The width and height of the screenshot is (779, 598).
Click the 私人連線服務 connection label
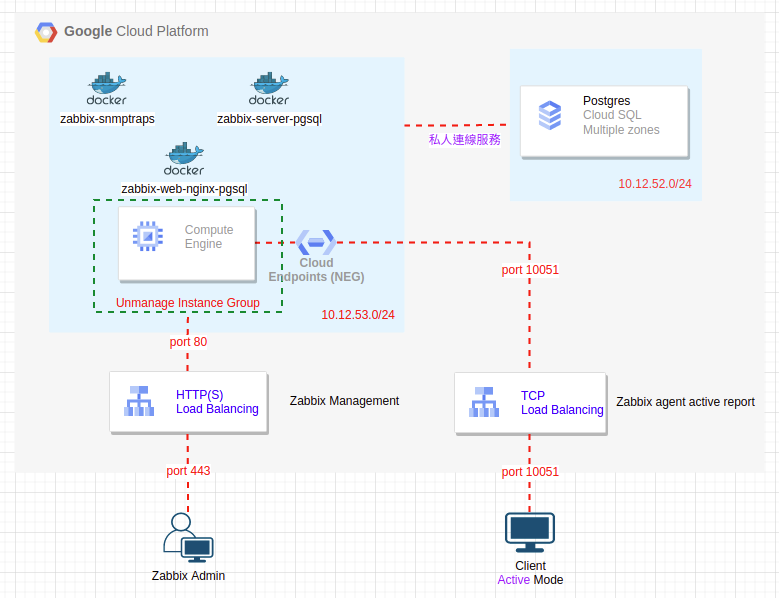point(465,140)
